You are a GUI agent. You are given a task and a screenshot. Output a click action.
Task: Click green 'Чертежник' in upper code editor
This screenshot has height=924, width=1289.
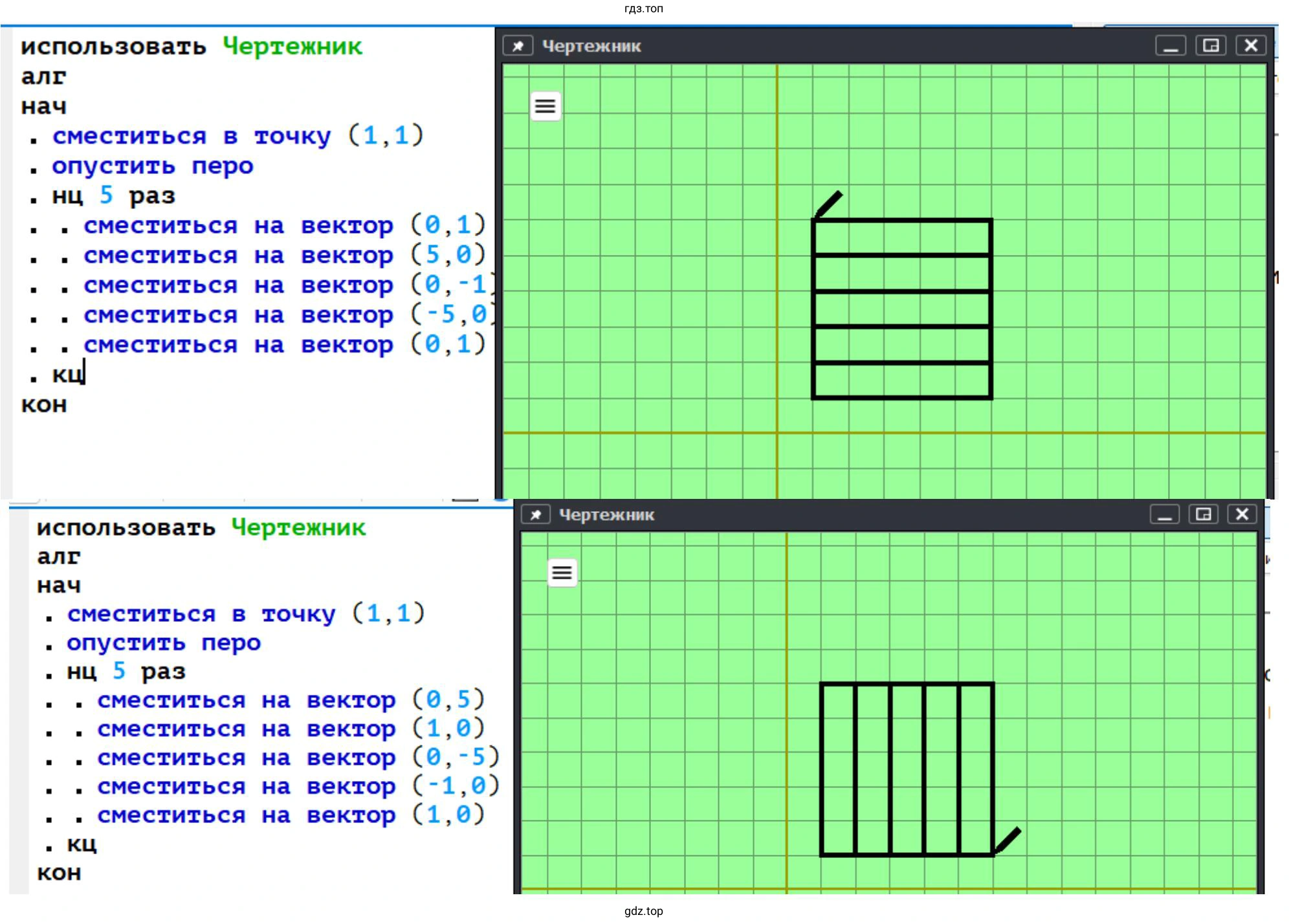coord(292,47)
